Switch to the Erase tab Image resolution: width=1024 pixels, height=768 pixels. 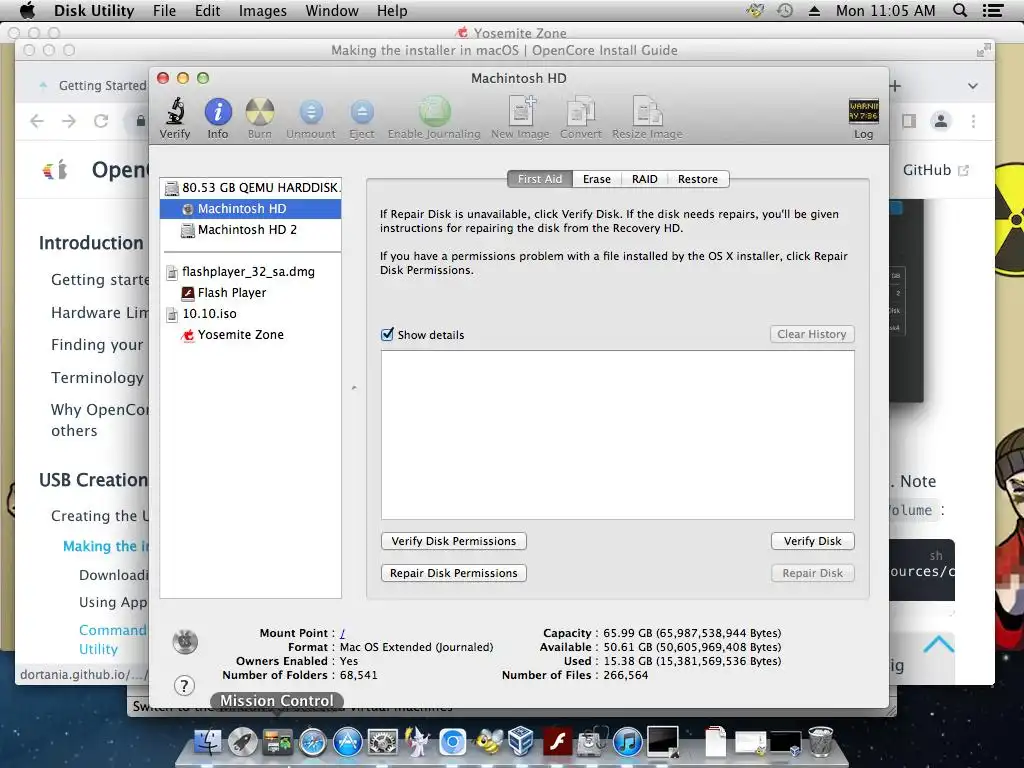596,179
